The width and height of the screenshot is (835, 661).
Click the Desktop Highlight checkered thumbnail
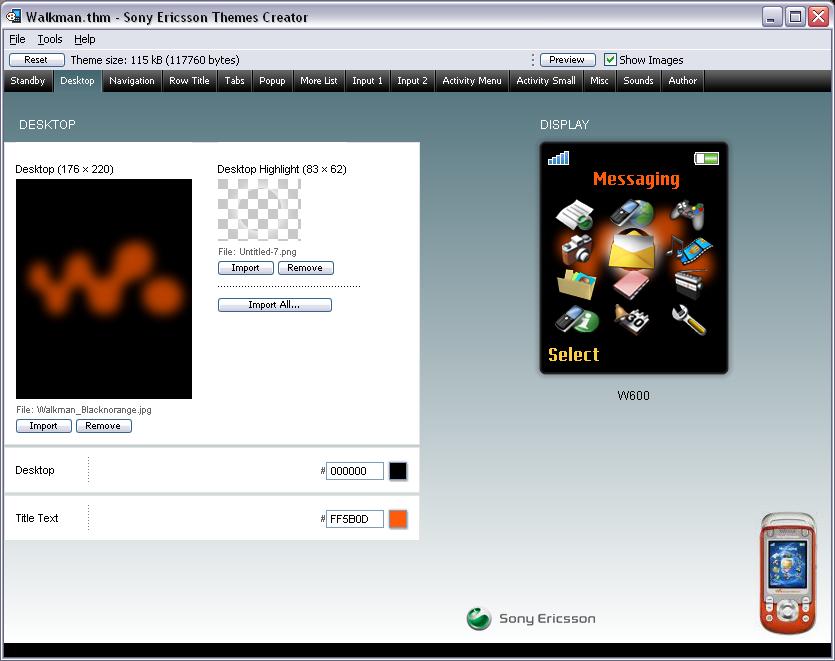pyautogui.click(x=259, y=210)
